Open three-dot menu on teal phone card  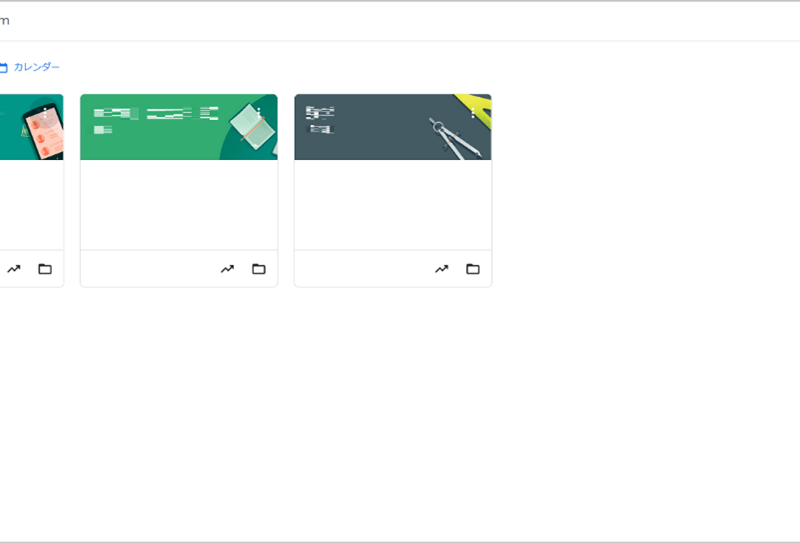coord(45,113)
